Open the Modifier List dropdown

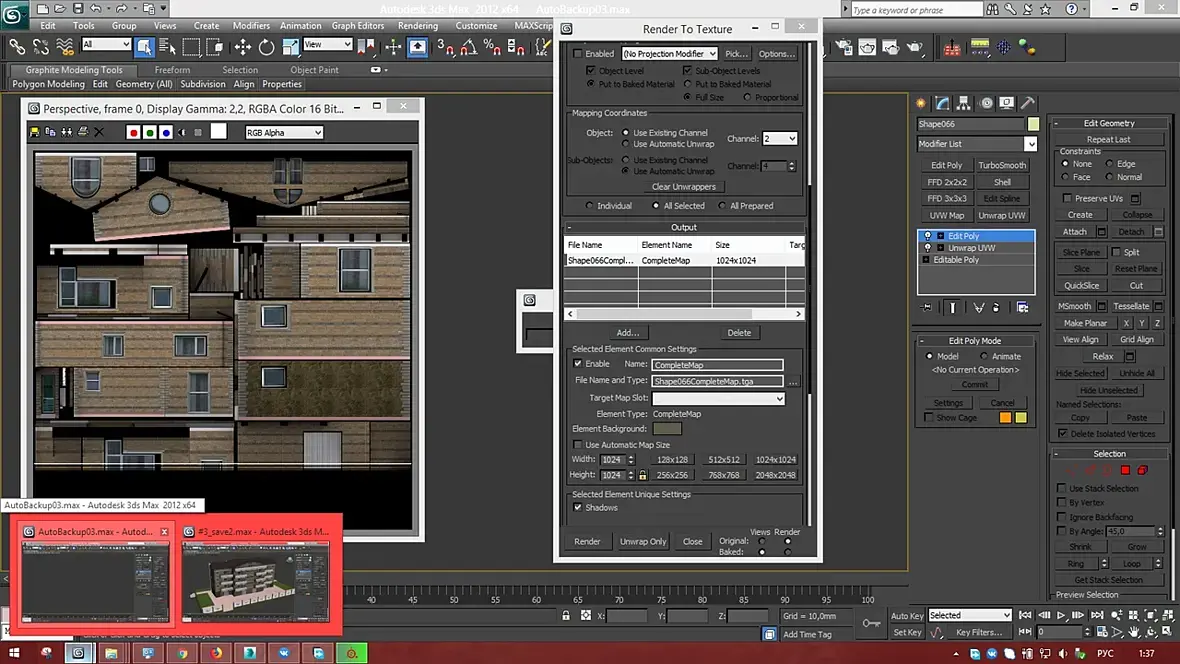pyautogui.click(x=1030, y=144)
